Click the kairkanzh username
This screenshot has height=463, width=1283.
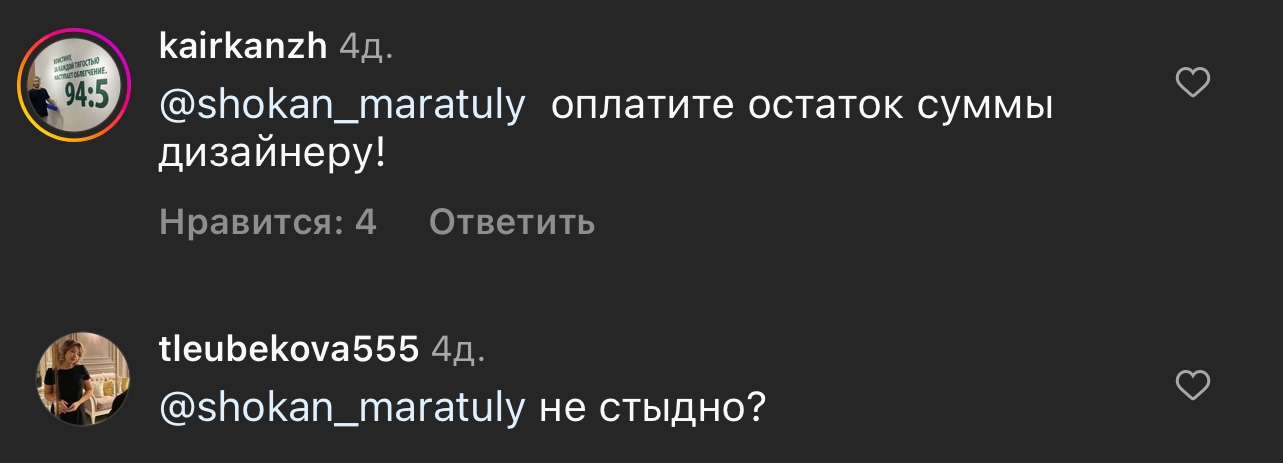[x=243, y=45]
